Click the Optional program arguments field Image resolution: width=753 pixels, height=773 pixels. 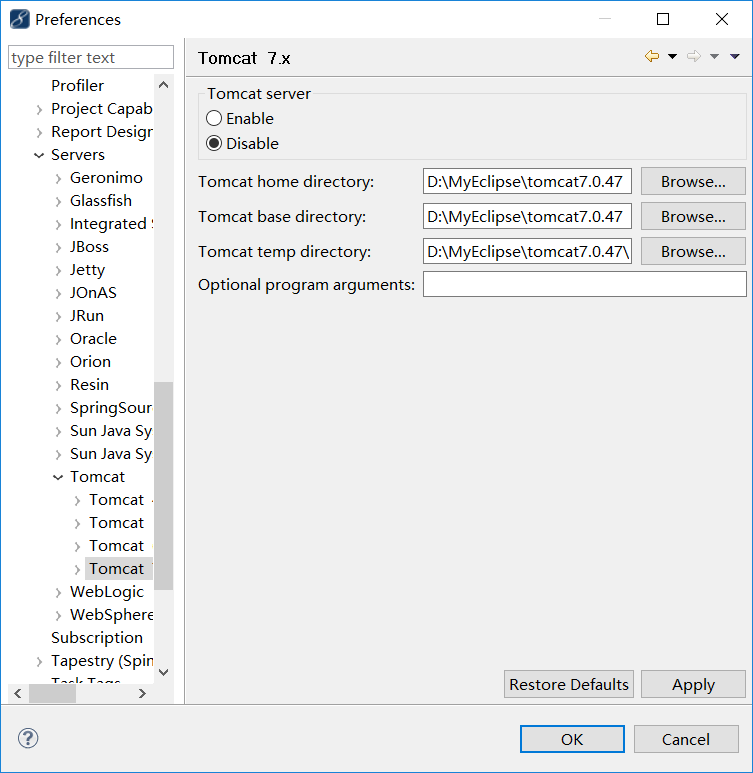tap(584, 285)
